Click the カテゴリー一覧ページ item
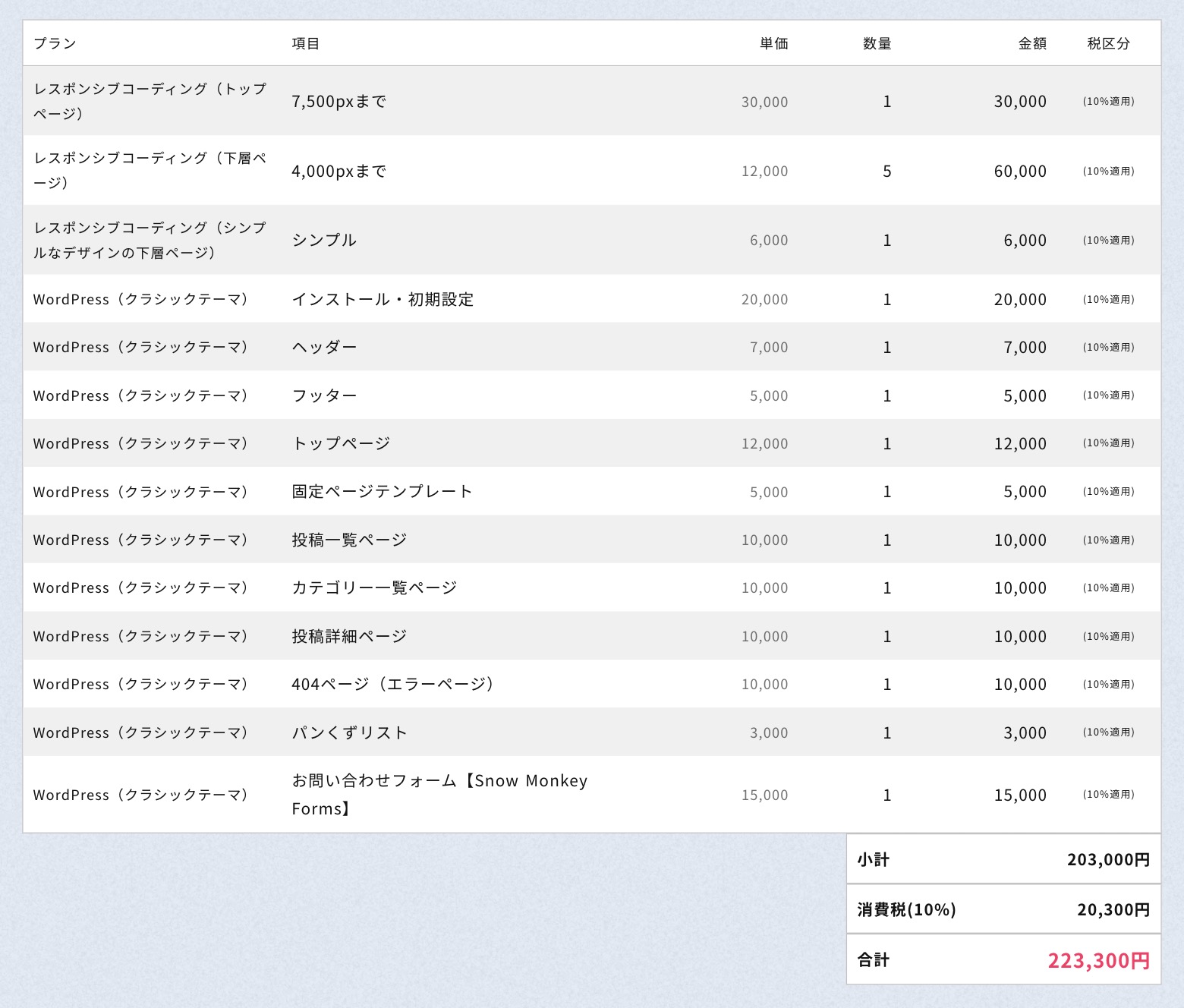This screenshot has height=1008, width=1184. coord(374,587)
